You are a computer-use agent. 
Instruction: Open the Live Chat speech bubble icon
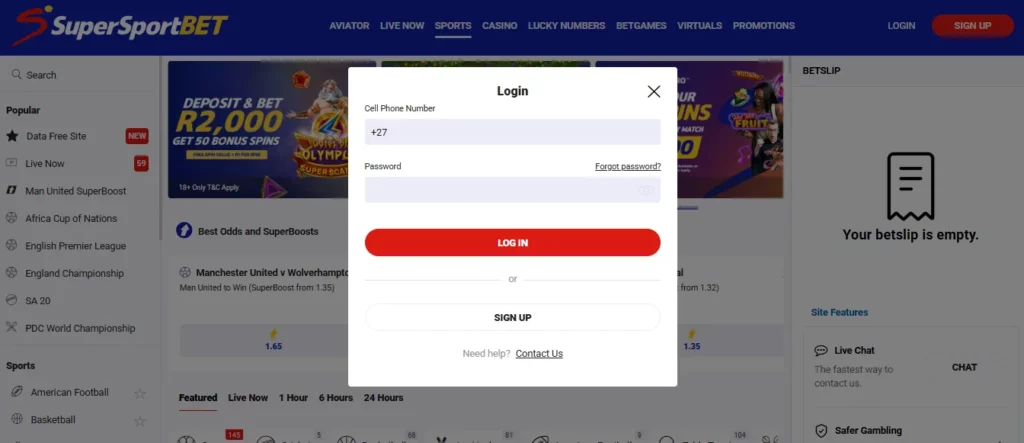tap(821, 351)
